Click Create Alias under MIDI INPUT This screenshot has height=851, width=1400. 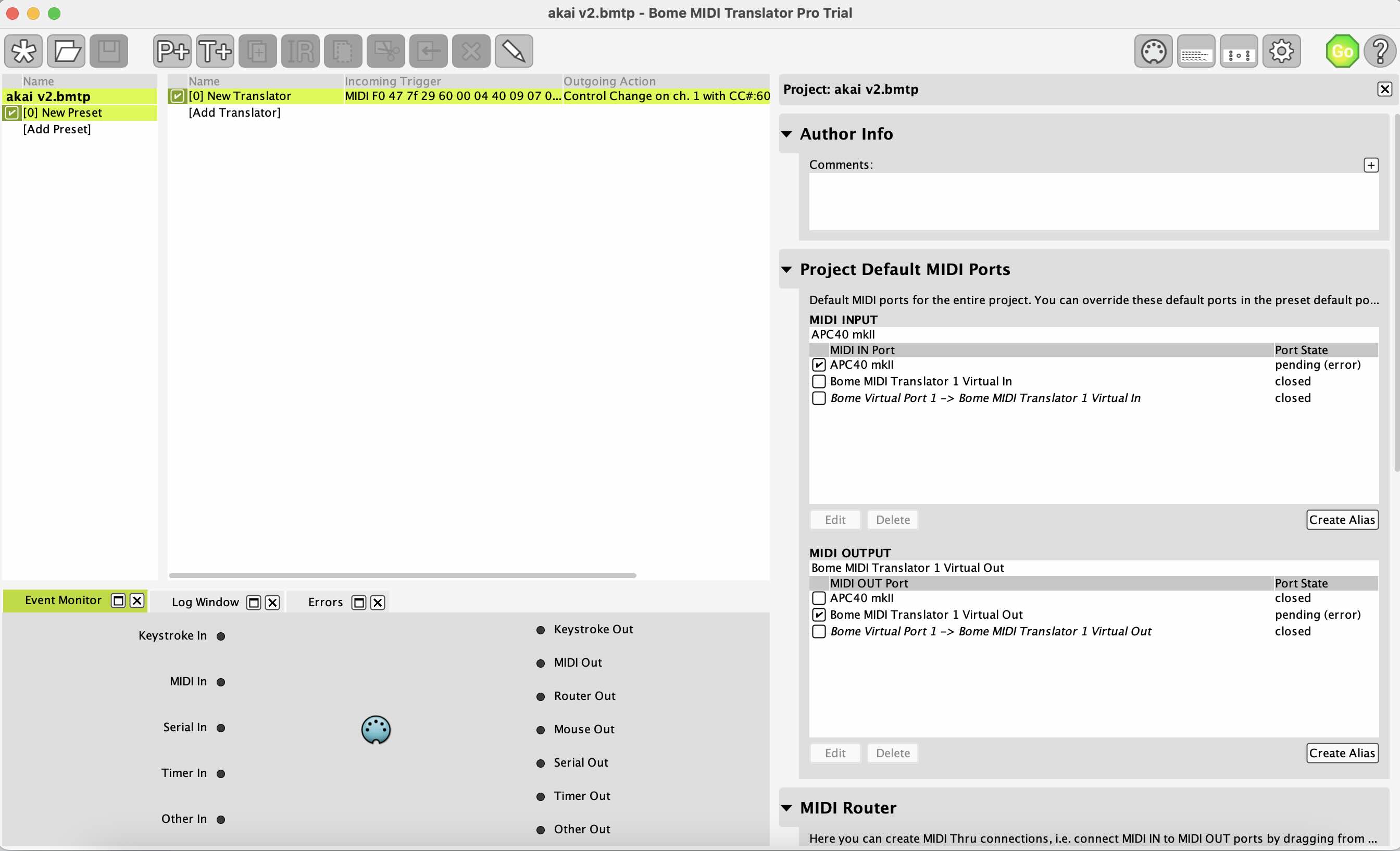pyautogui.click(x=1342, y=520)
